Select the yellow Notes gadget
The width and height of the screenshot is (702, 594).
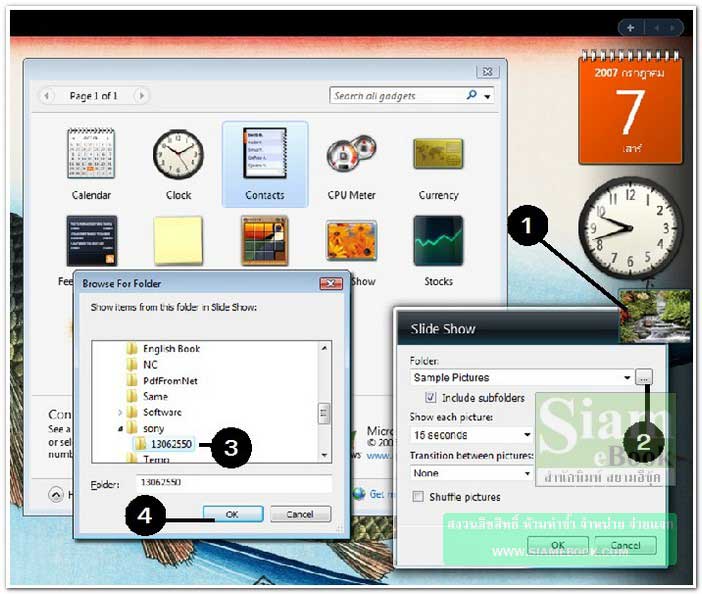pyautogui.click(x=178, y=240)
